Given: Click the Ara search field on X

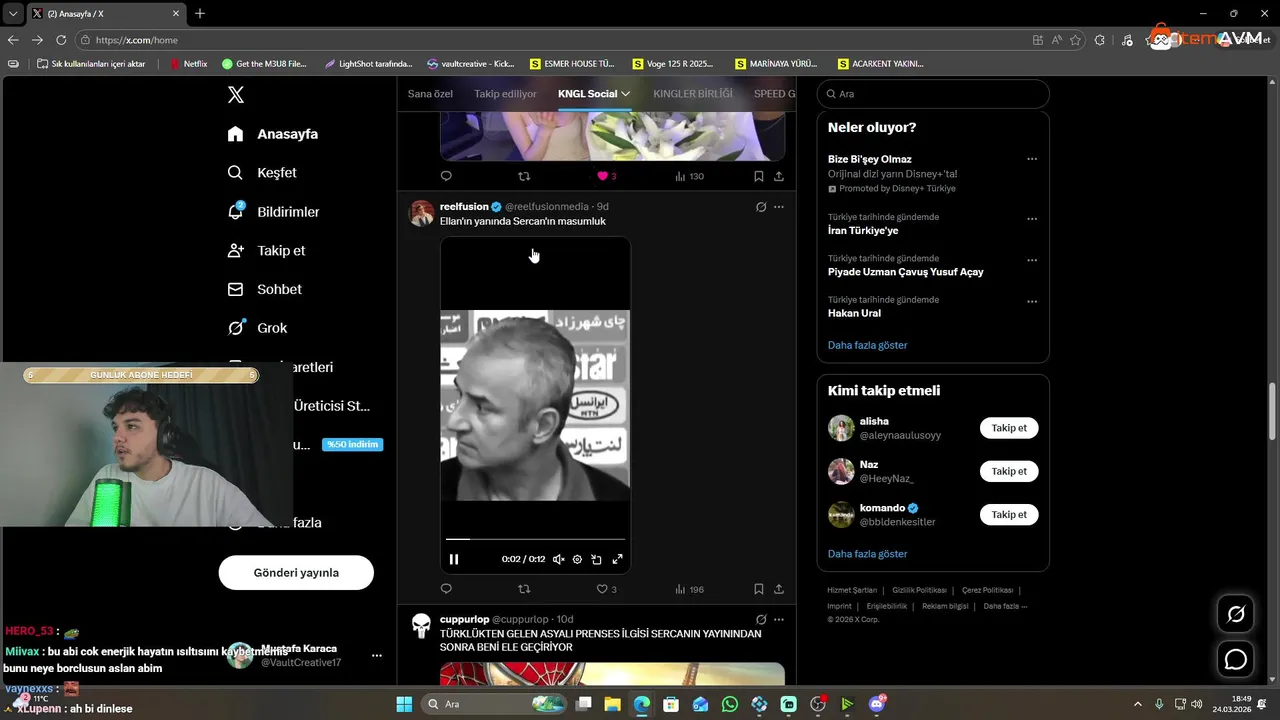Looking at the screenshot, I should [933, 94].
